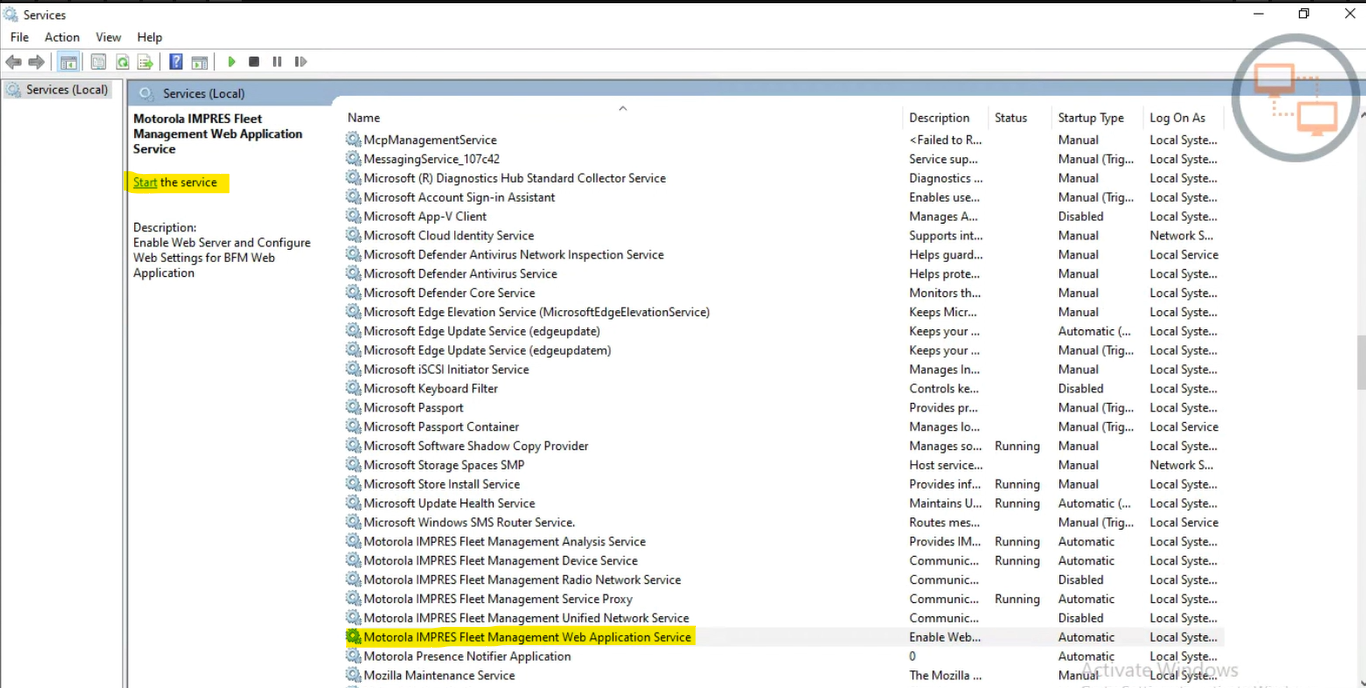Click the gear icon beside Mozilla Maintenance Service
The height and width of the screenshot is (688, 1366).
(x=353, y=675)
